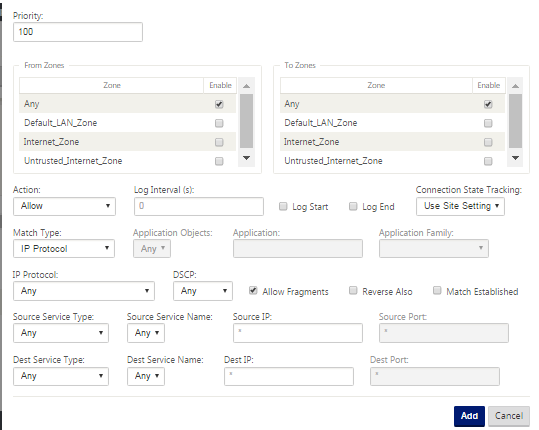The width and height of the screenshot is (539, 430).
Task: Toggle the Allow Fragments checkbox
Action: click(253, 291)
